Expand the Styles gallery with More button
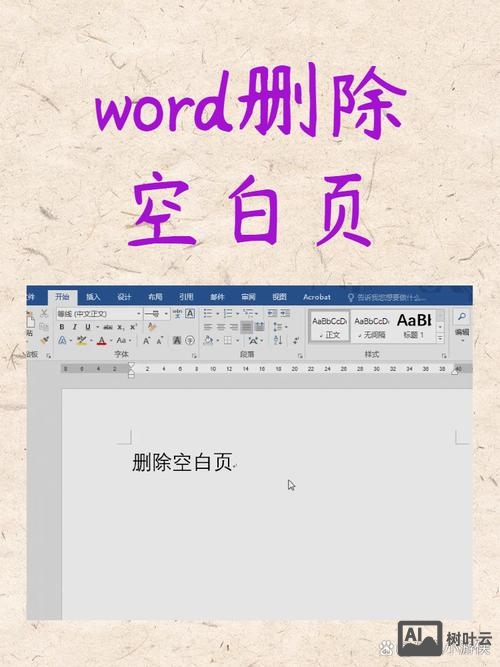 pyautogui.click(x=440, y=338)
